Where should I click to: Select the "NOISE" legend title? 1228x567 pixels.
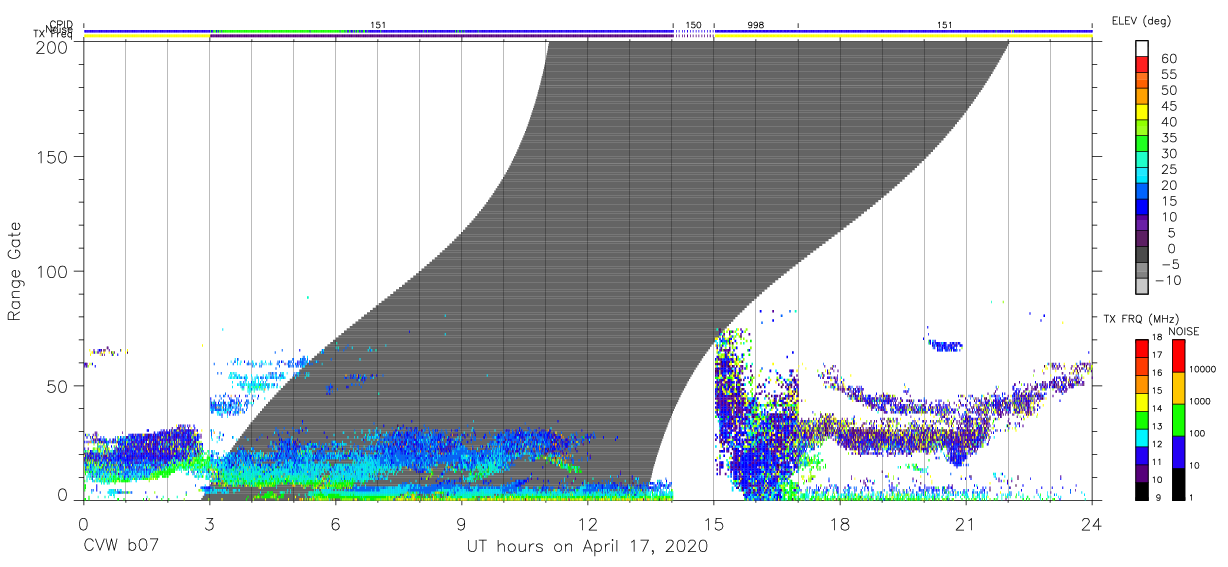click(1184, 331)
